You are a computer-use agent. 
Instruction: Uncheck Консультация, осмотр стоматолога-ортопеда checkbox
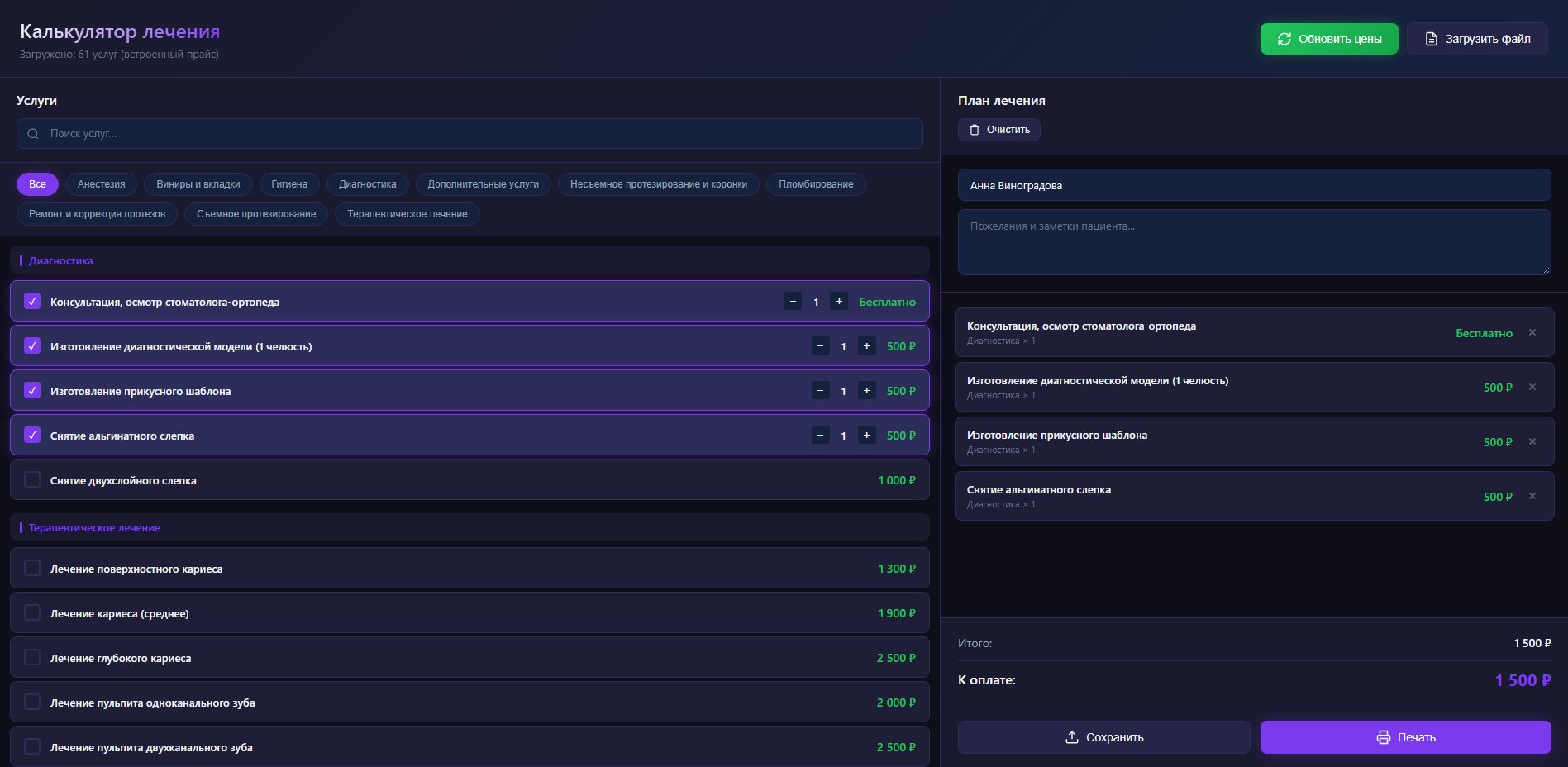32,301
